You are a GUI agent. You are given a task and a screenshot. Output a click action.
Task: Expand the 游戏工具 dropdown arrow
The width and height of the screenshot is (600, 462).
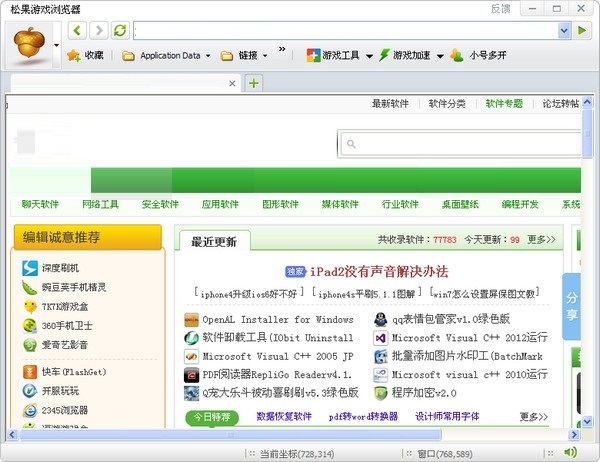pos(369,56)
